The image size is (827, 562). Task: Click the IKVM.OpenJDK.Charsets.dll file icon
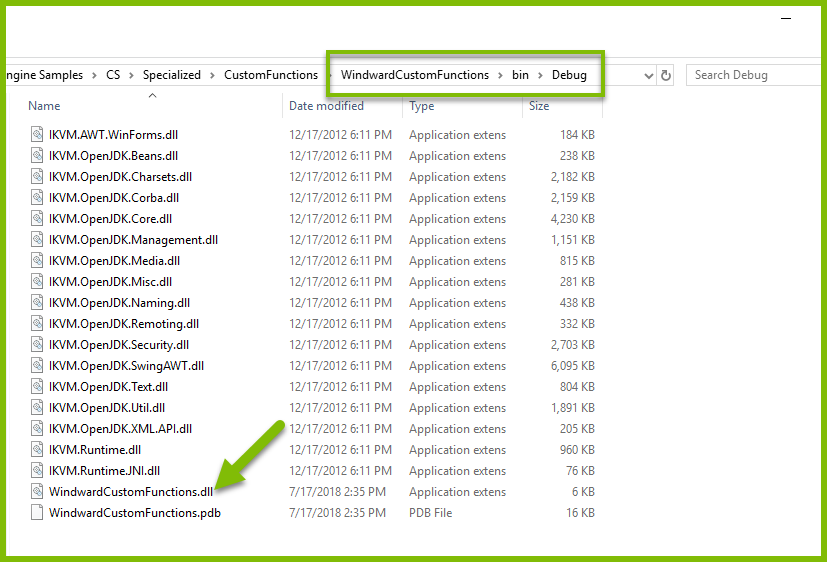37,177
